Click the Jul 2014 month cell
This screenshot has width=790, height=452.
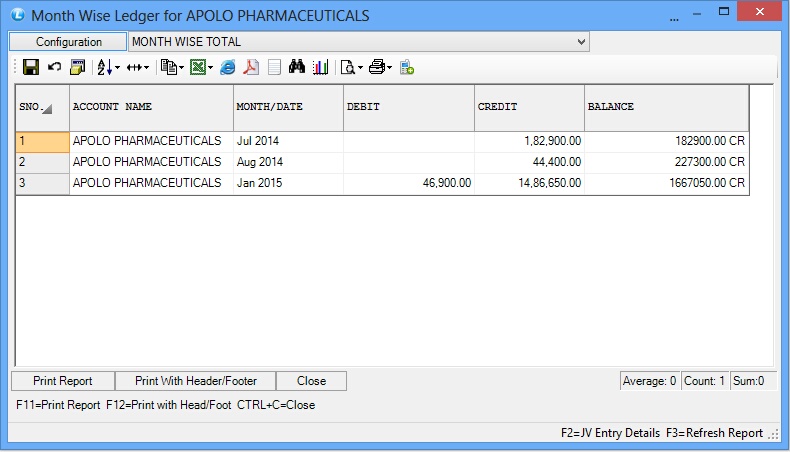tap(288, 142)
